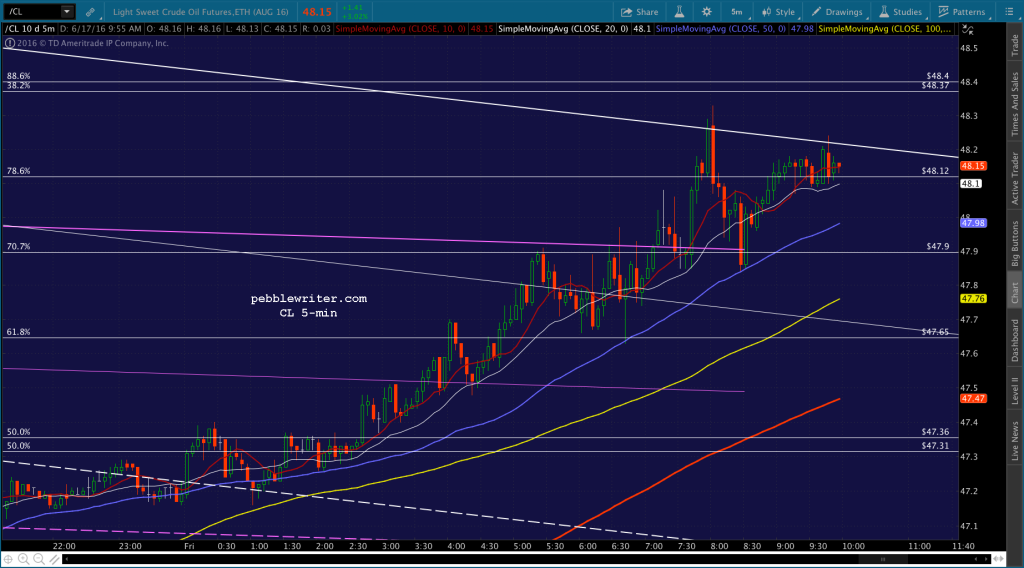Click the D: 6/17/16 9:55 AM readout

101,29
